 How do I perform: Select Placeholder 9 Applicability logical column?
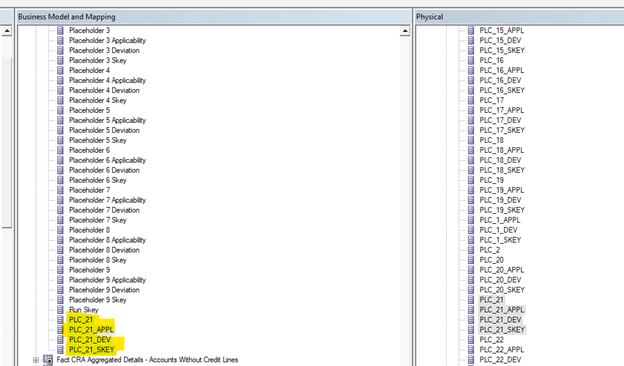pos(107,280)
